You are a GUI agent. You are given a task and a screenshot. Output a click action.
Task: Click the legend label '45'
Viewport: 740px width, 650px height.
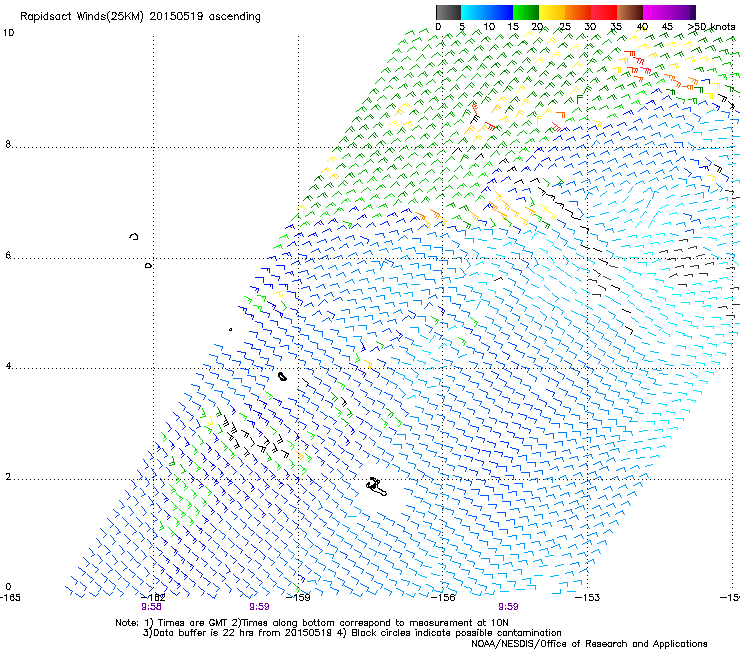(x=667, y=27)
